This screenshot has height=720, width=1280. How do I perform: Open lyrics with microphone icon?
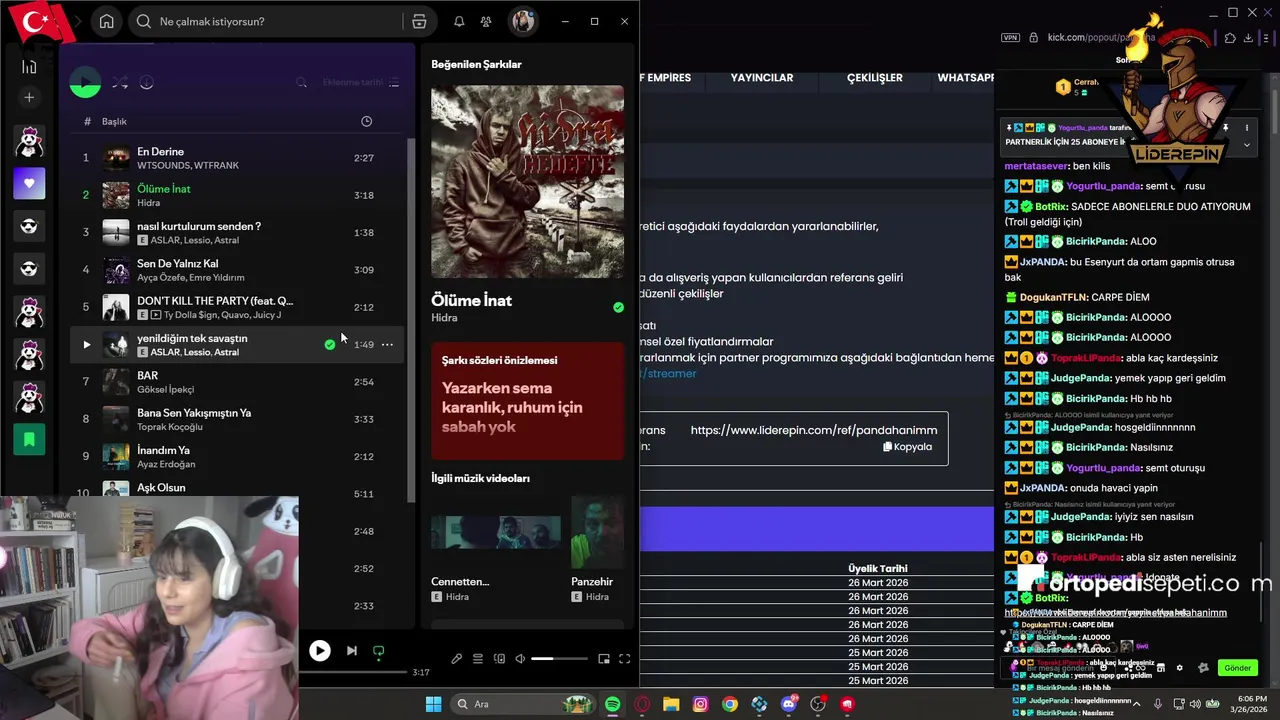456,659
